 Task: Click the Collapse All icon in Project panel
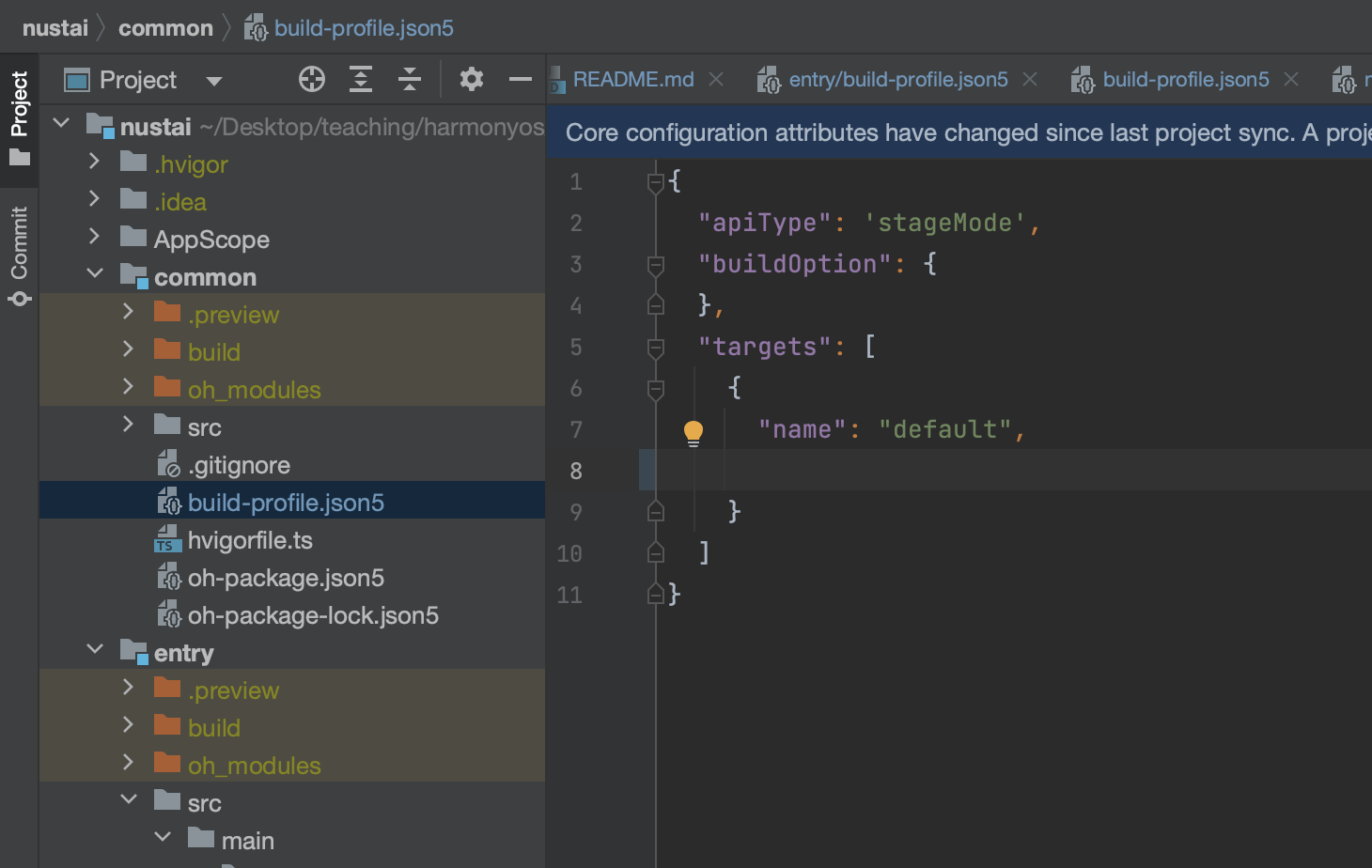(x=410, y=80)
